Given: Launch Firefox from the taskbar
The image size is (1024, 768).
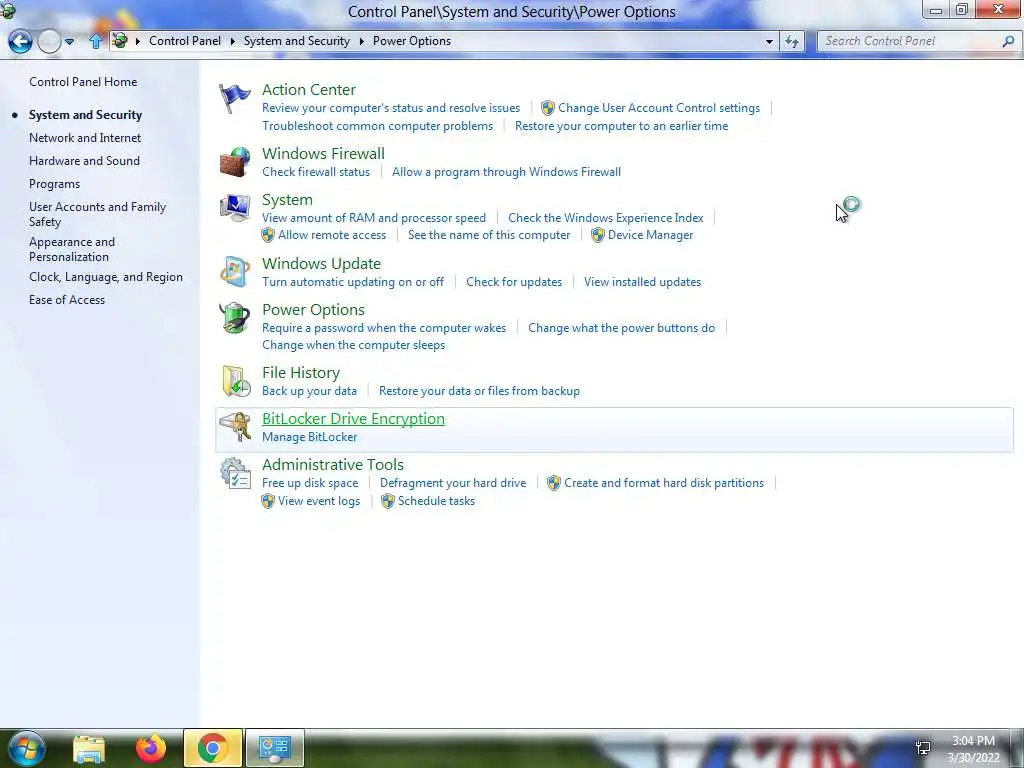Looking at the screenshot, I should (x=150, y=748).
